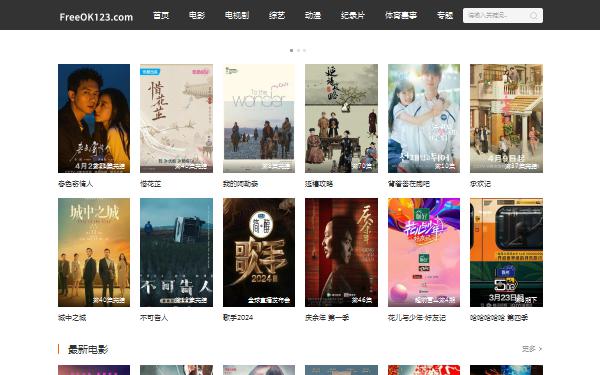
Task: Select the third carousel indicator dot
Action: click(304, 51)
